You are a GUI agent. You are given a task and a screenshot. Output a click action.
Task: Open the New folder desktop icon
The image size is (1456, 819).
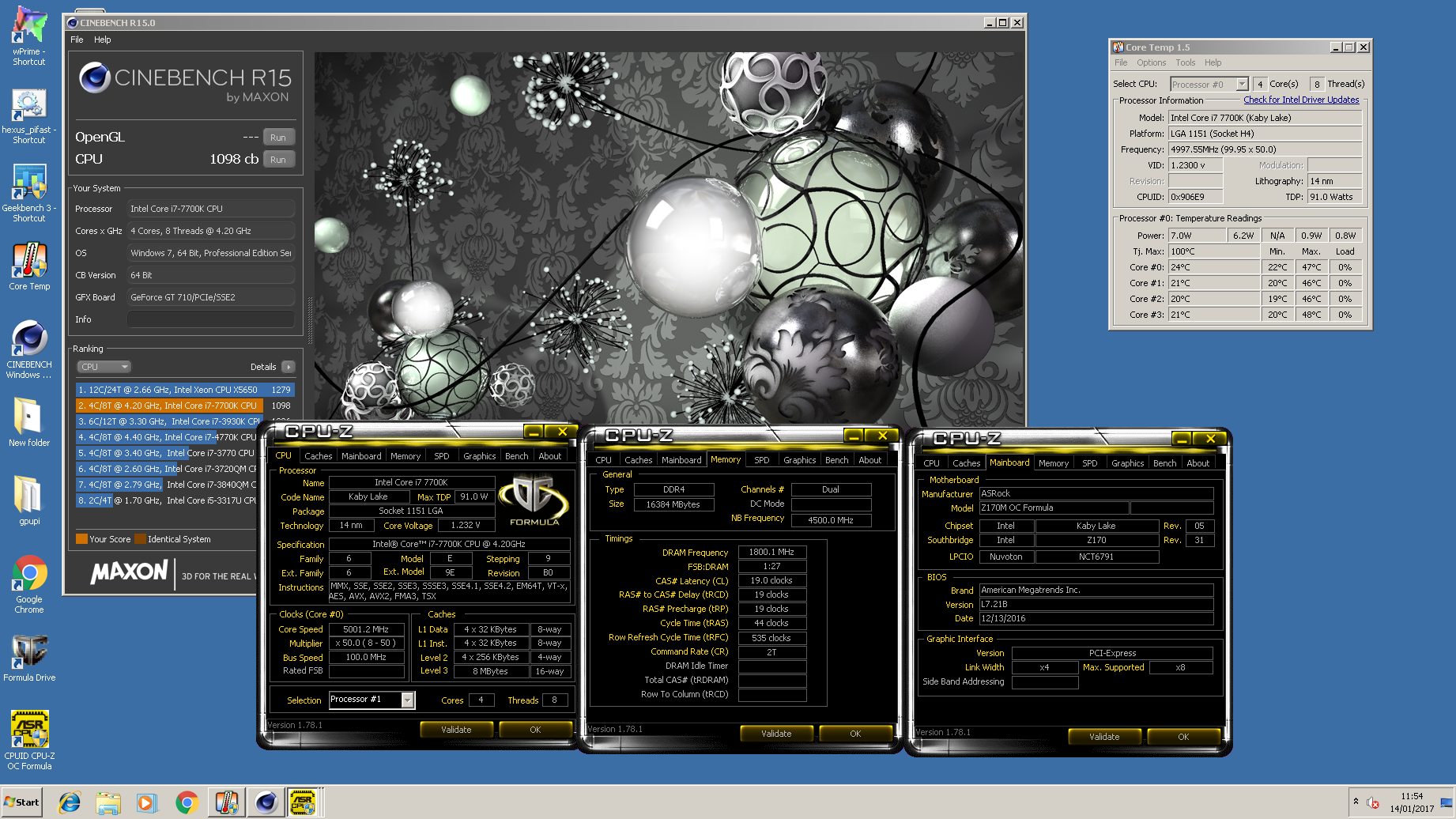29,421
